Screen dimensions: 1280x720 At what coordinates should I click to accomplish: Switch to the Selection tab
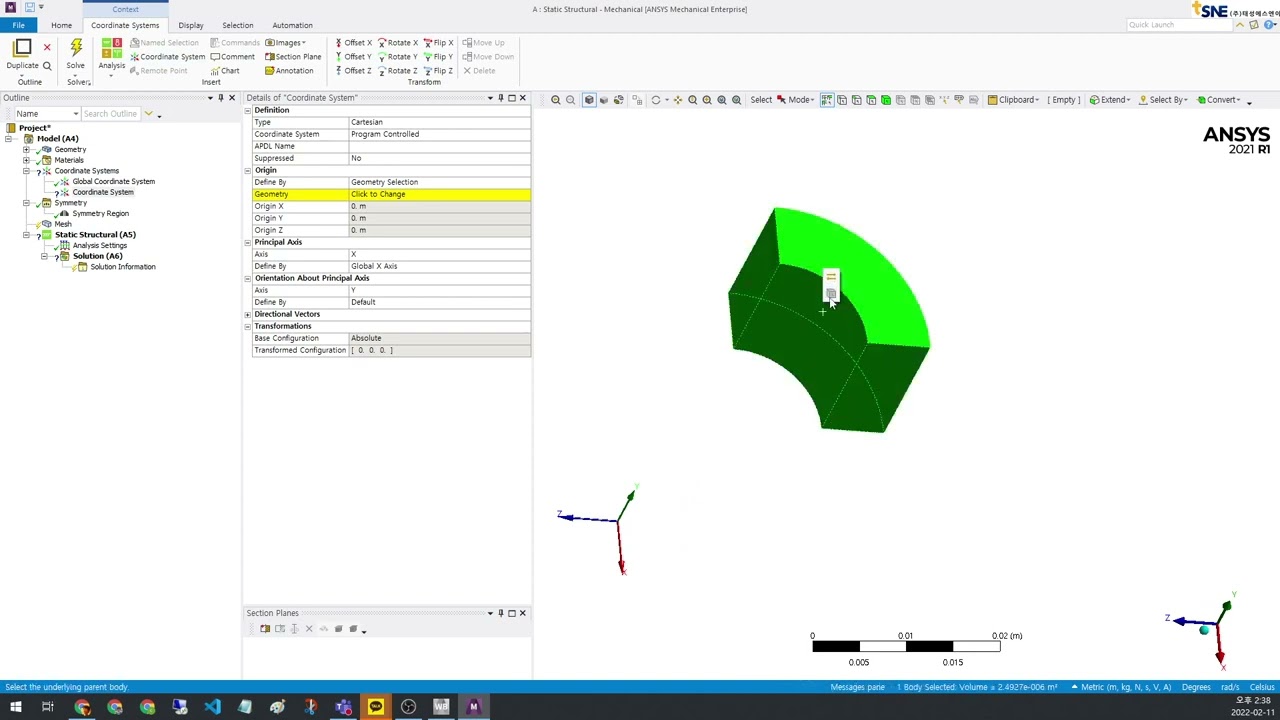click(238, 25)
